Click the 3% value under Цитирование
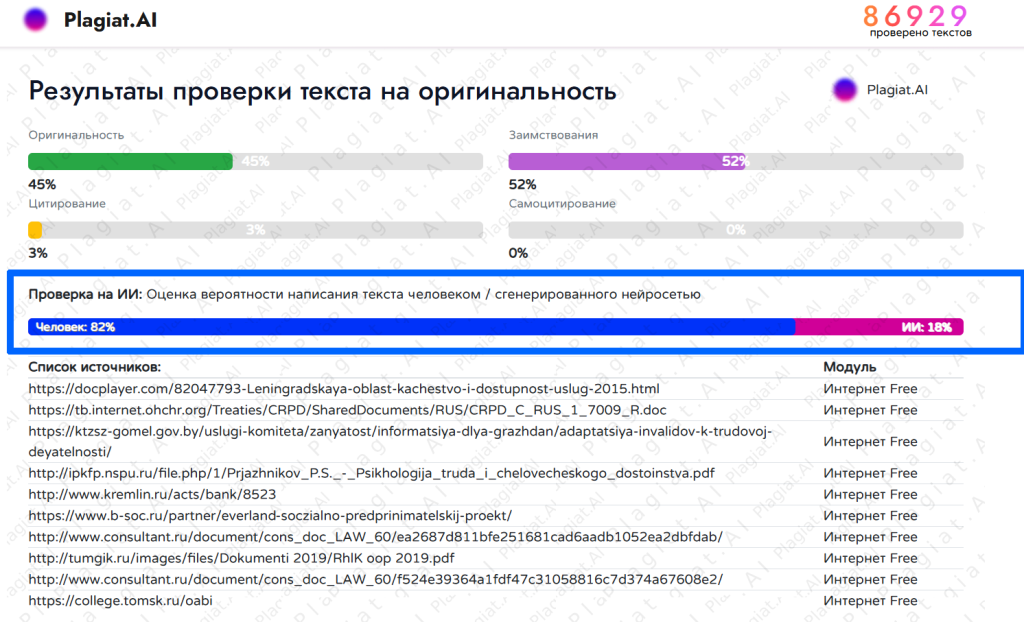 38,253
